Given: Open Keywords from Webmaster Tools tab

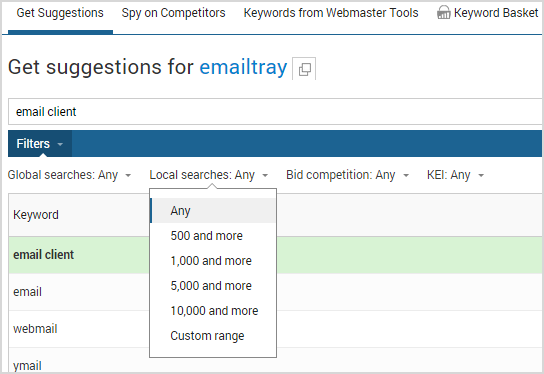Looking at the screenshot, I should click(x=331, y=13).
